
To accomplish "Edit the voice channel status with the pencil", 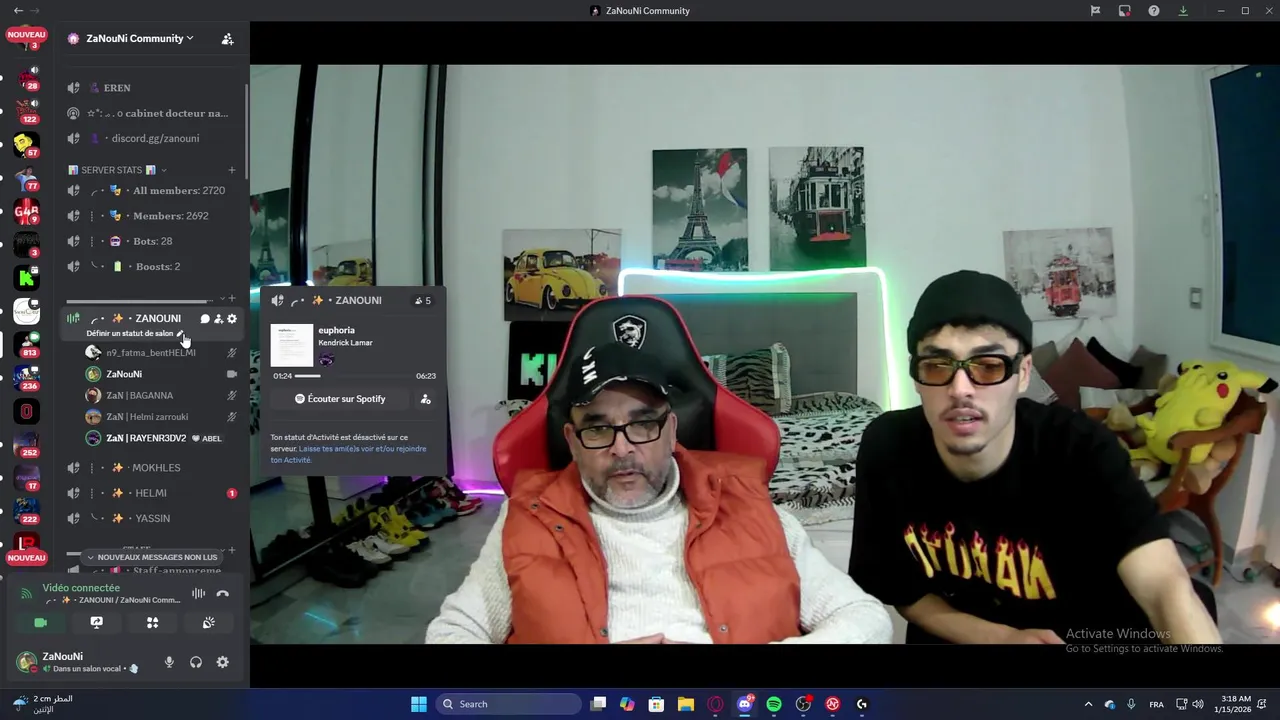I will (180, 333).
